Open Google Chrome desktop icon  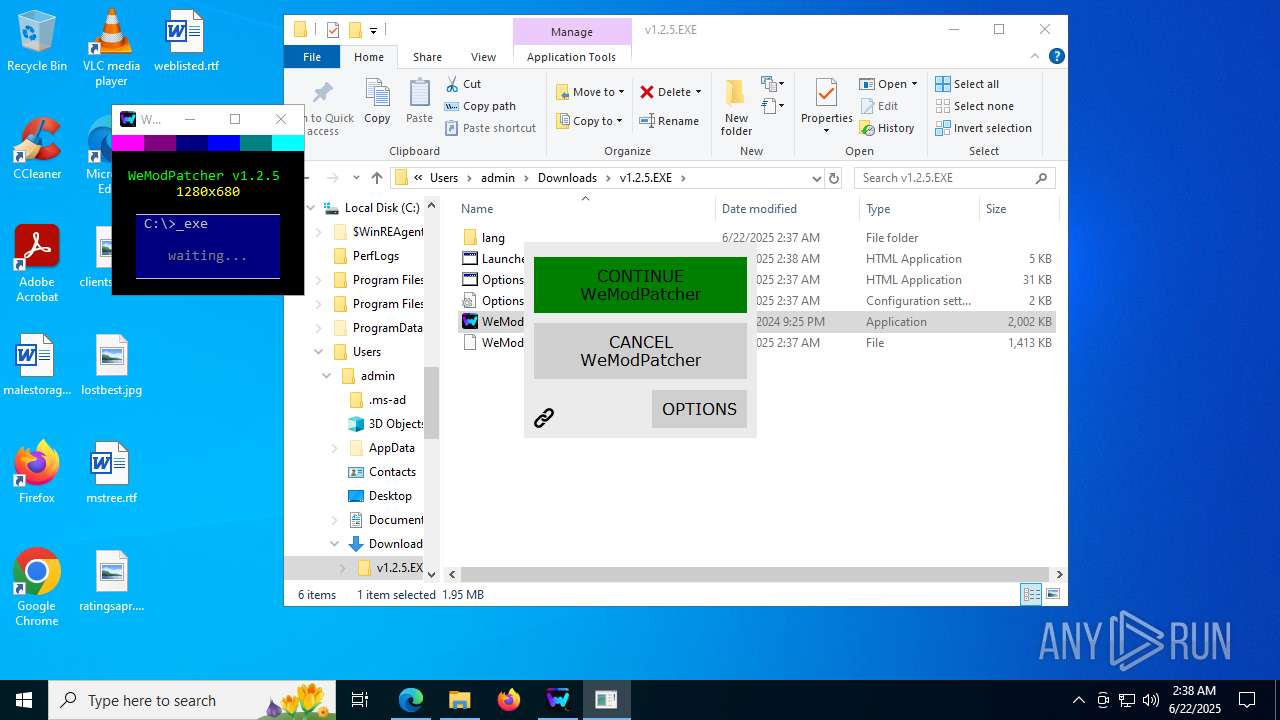click(x=37, y=588)
